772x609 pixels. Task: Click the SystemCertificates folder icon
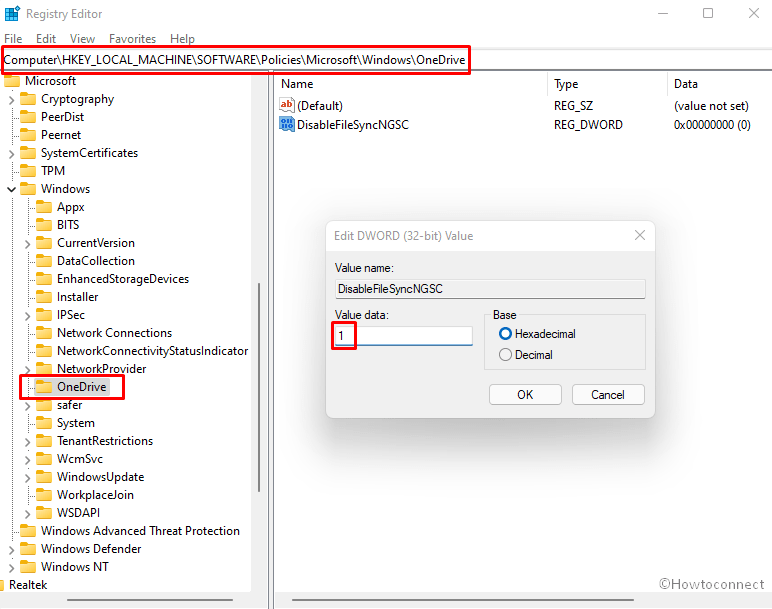click(28, 153)
